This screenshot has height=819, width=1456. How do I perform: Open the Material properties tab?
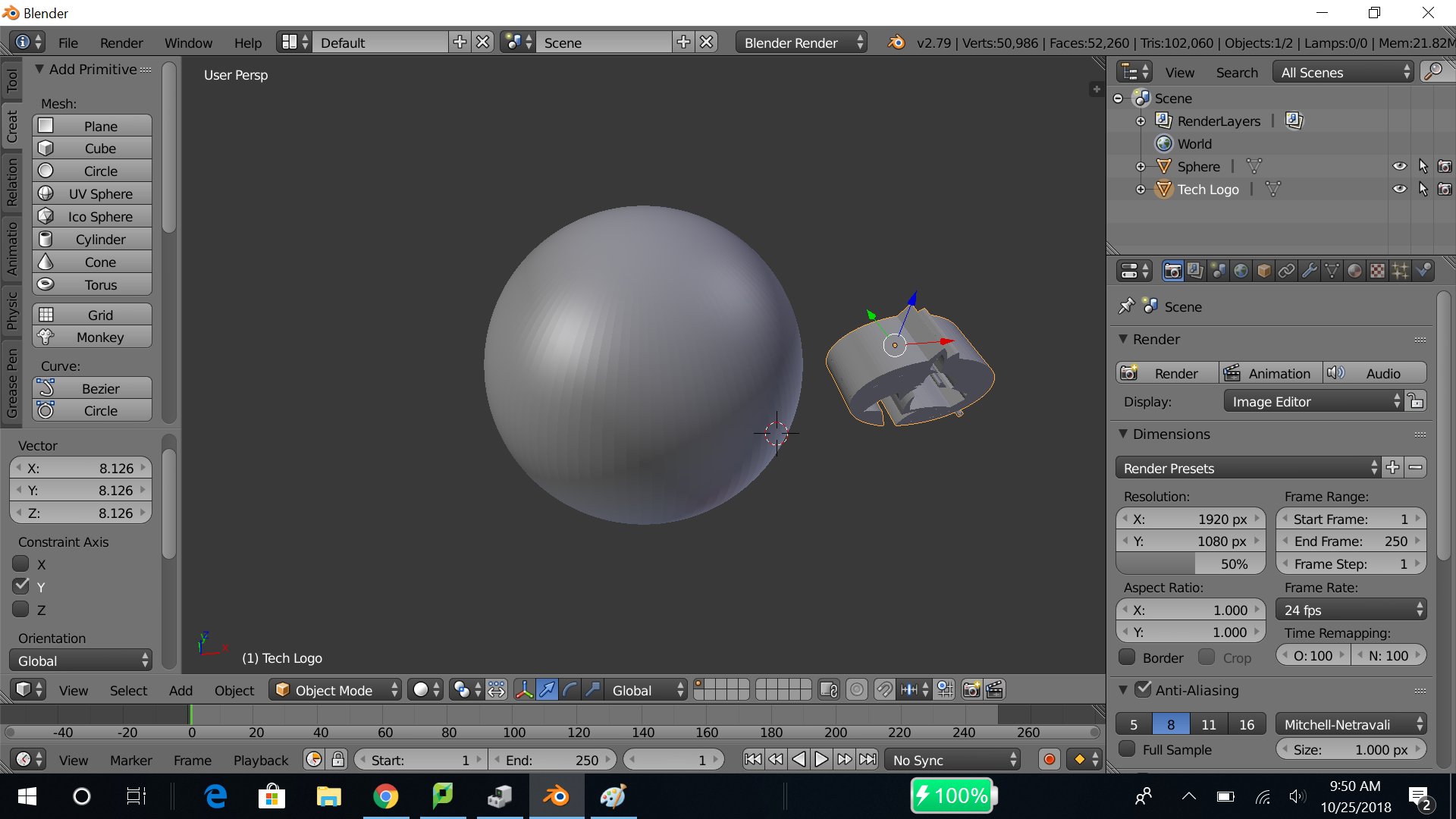pos(1354,271)
